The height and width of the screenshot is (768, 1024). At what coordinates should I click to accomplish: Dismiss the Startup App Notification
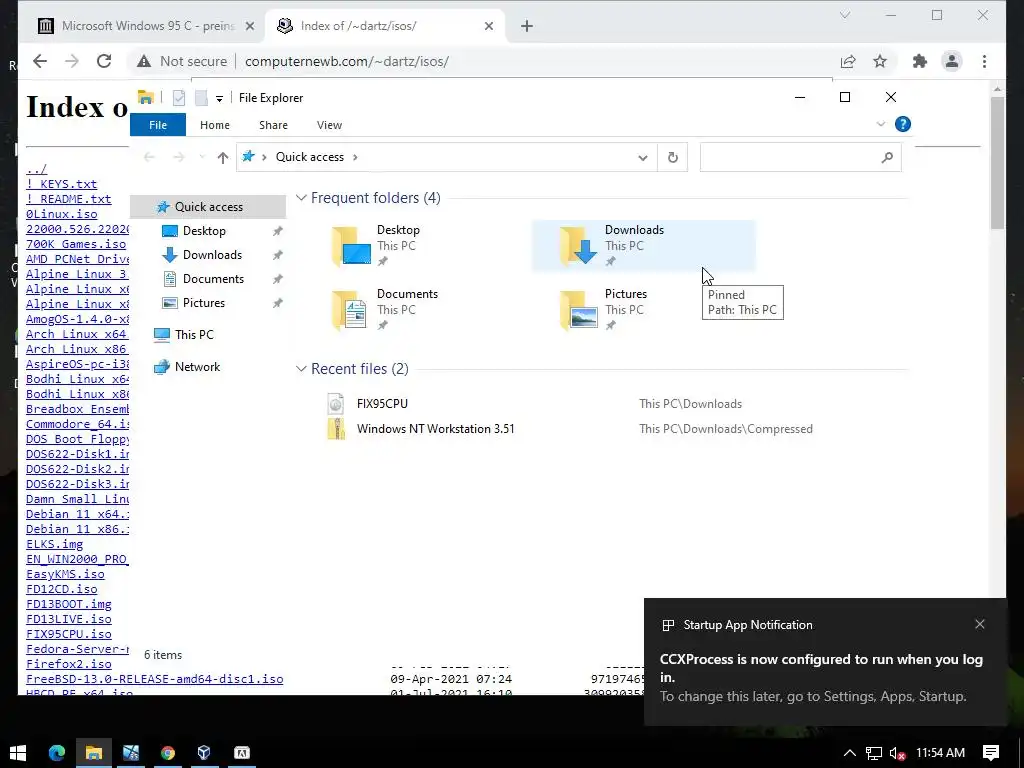coord(980,624)
